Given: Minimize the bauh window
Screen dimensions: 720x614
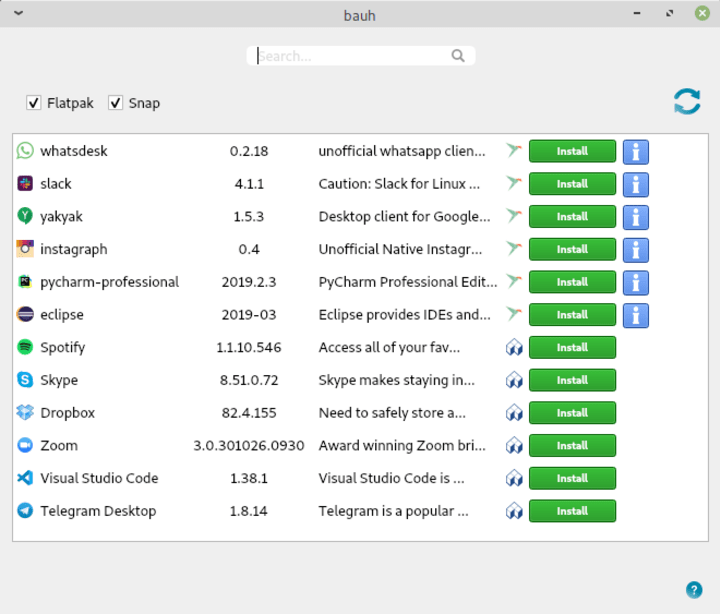Looking at the screenshot, I should pos(636,13).
